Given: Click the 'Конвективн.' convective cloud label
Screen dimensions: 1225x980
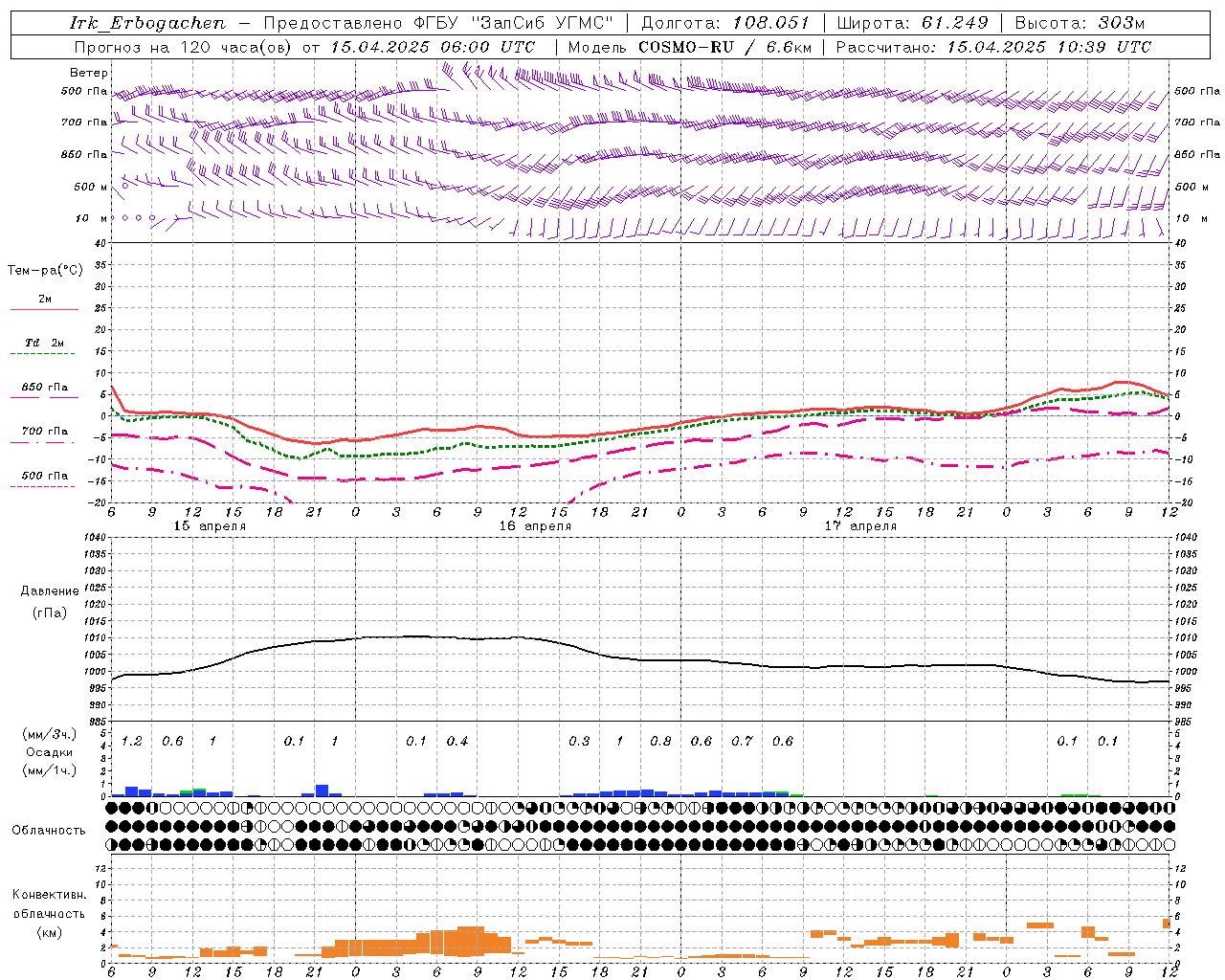Looking at the screenshot, I should [49, 895].
